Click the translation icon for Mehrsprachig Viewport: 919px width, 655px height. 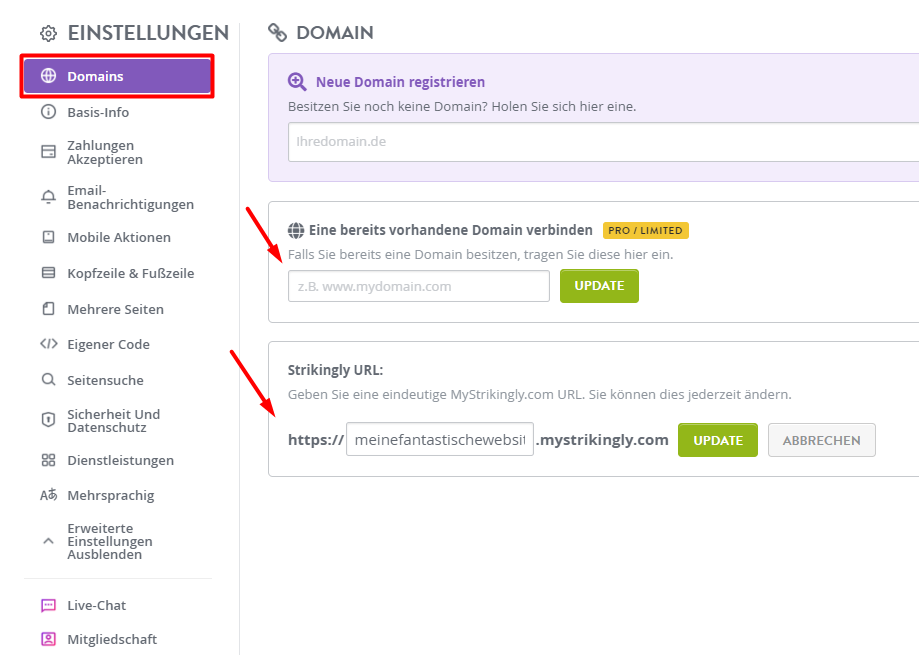(49, 495)
